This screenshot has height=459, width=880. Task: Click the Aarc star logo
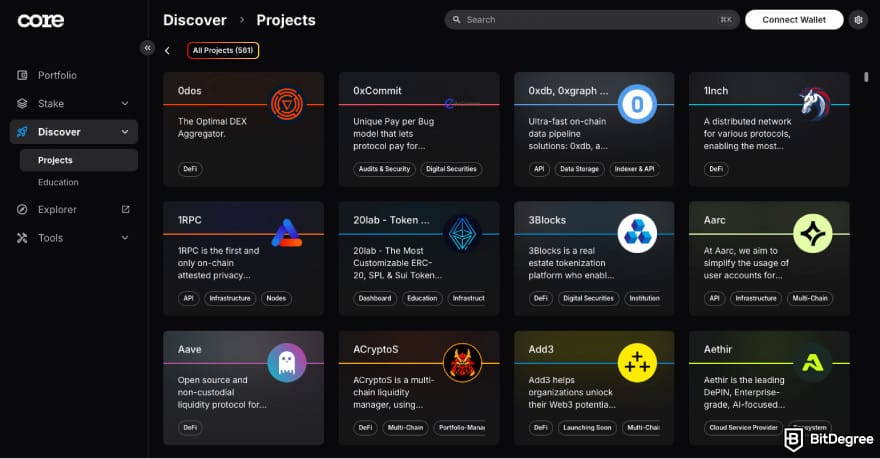[812, 233]
